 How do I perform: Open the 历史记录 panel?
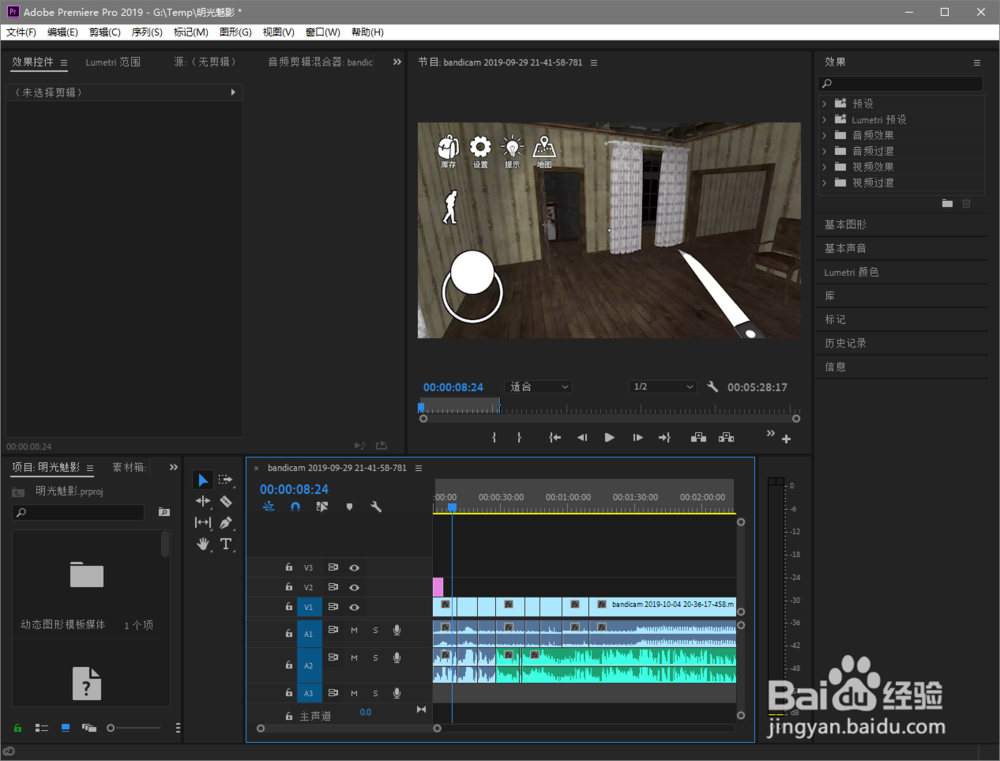(x=845, y=343)
